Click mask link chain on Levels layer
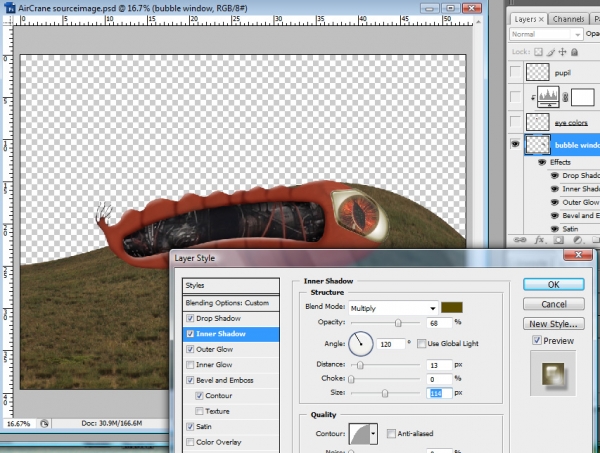Viewport: 600px width, 453px height. (x=565, y=97)
